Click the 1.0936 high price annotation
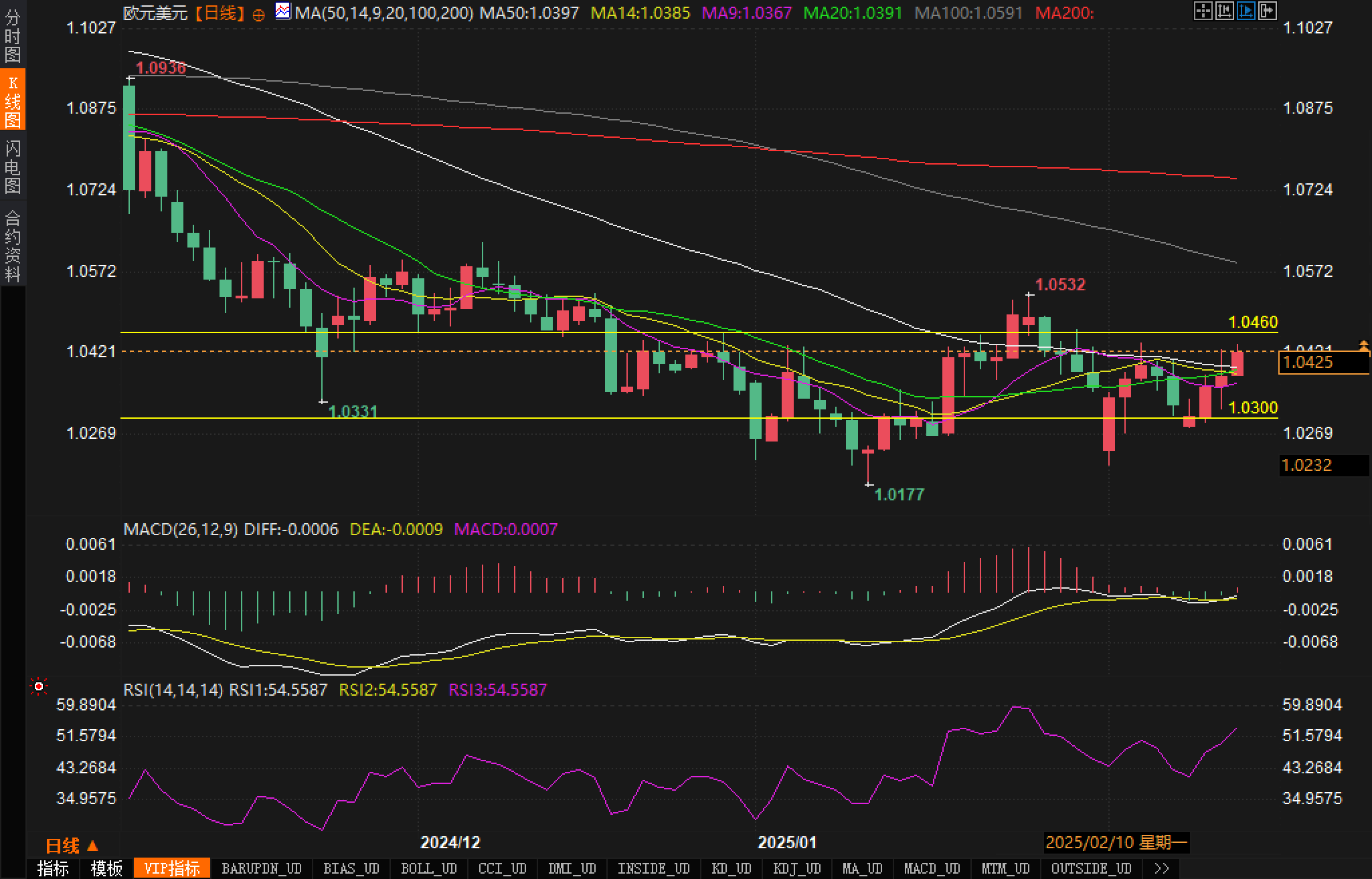The height and width of the screenshot is (879, 1372). click(x=161, y=68)
